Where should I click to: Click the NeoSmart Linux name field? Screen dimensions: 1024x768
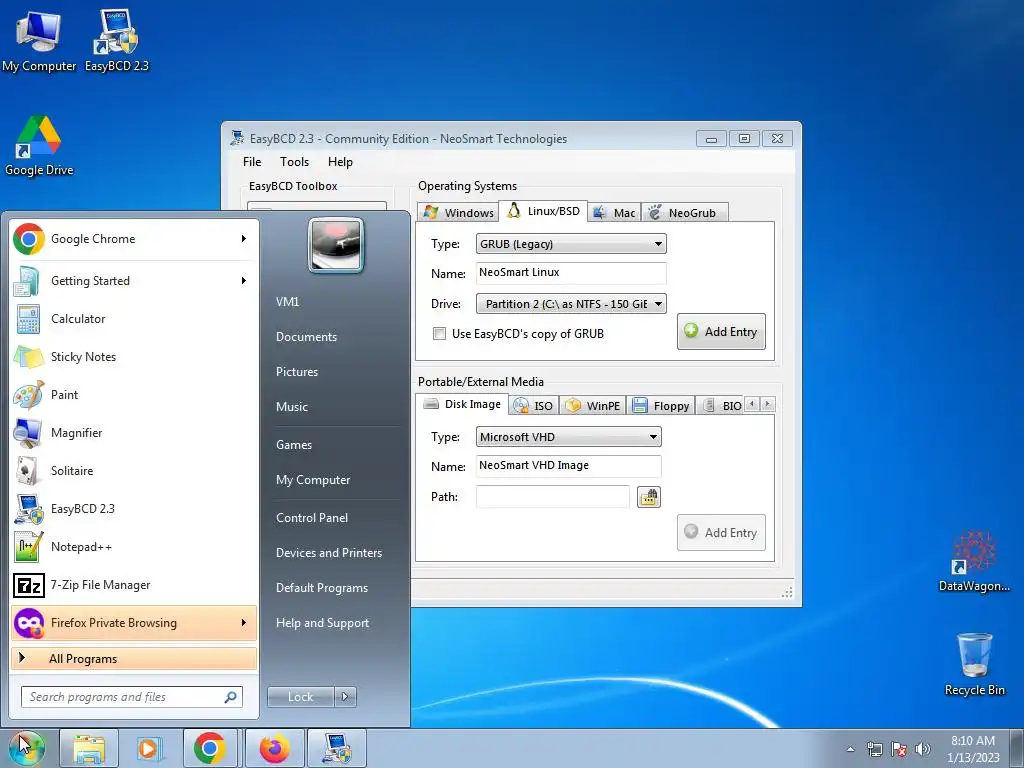571,273
